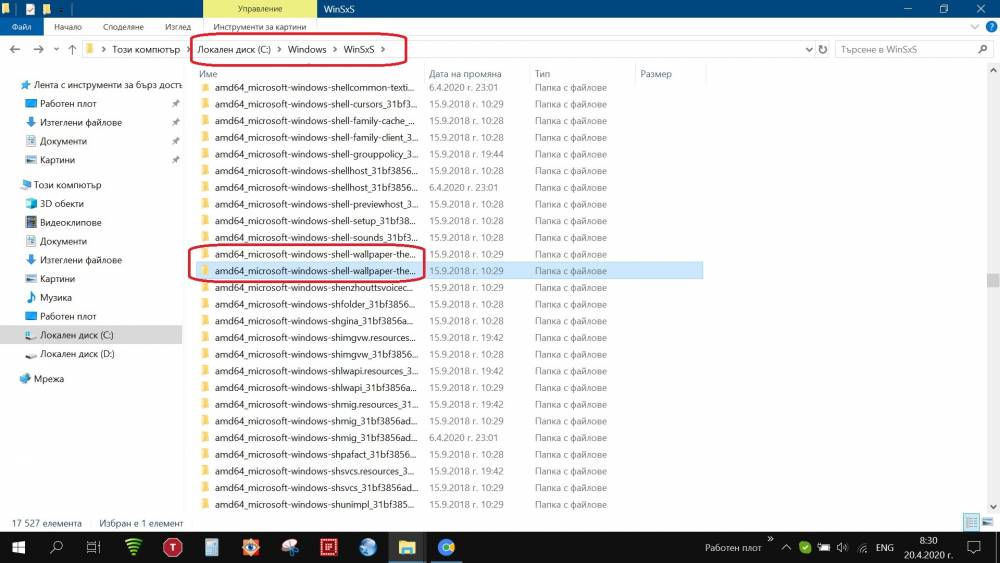1000x563 pixels.
Task: Click the file list scrollbar up arrow
Action: click(992, 69)
